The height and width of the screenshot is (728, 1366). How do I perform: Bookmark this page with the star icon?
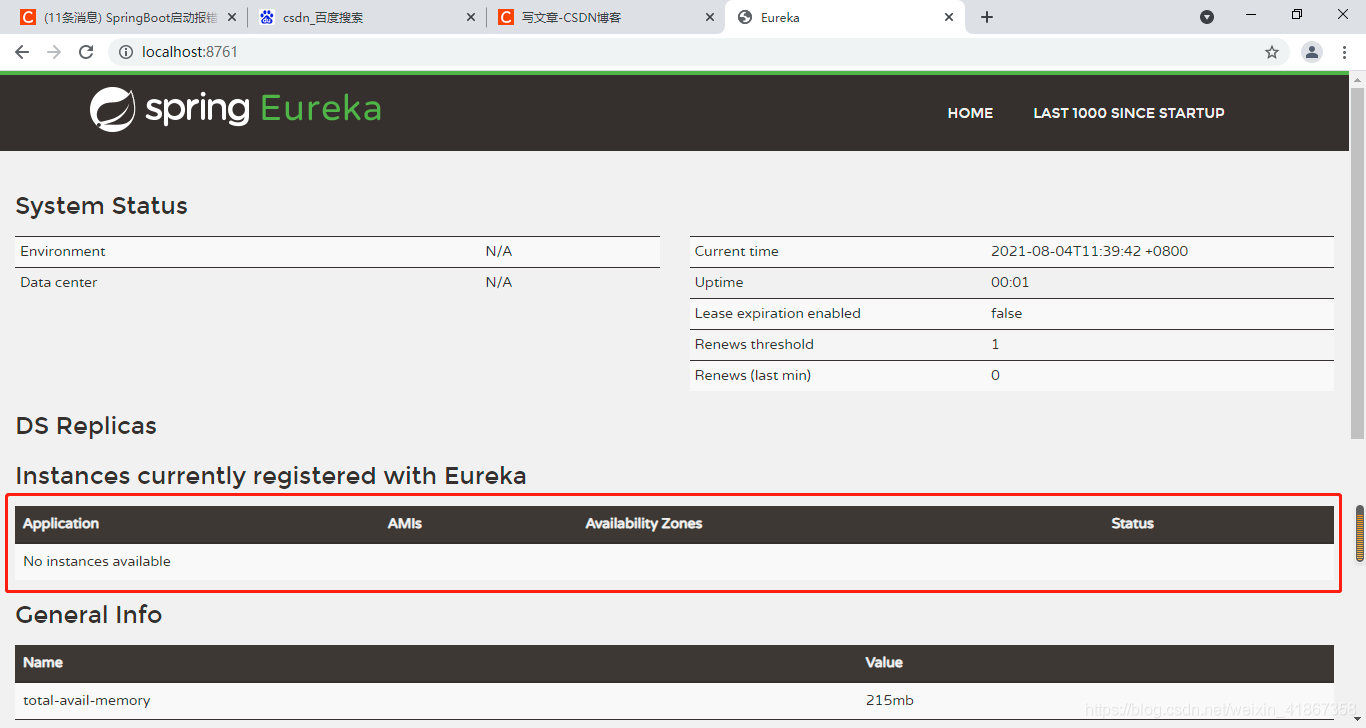[1272, 52]
